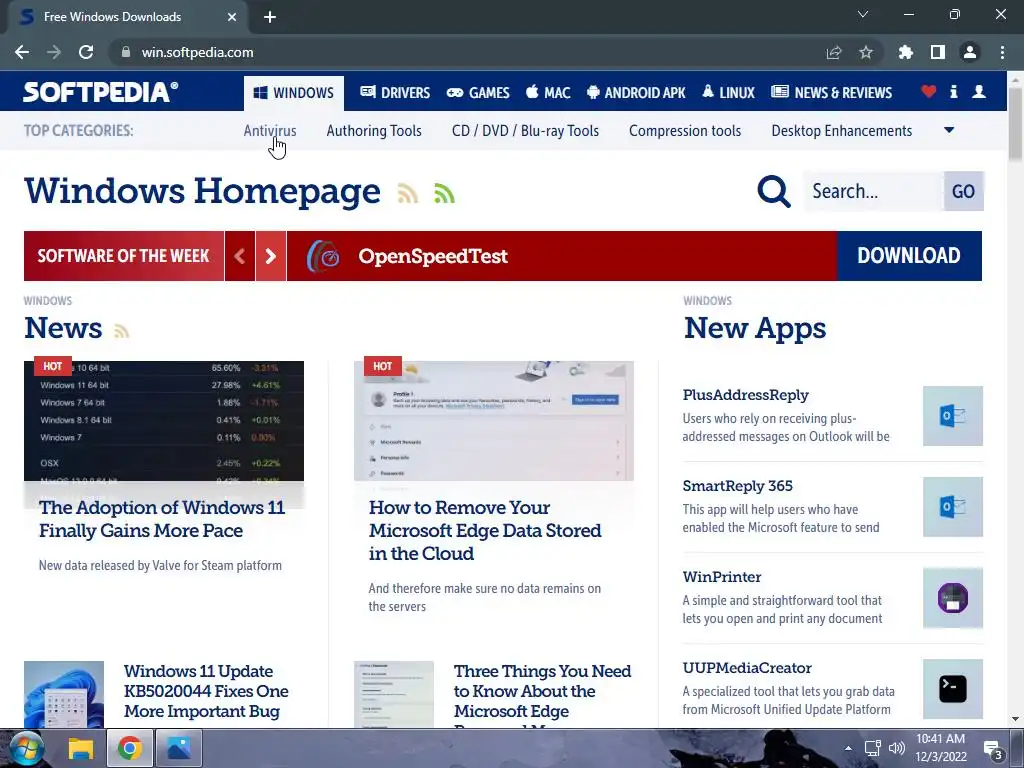Open News & Reviews section
Screen dimensions: 1024x768
click(x=831, y=93)
